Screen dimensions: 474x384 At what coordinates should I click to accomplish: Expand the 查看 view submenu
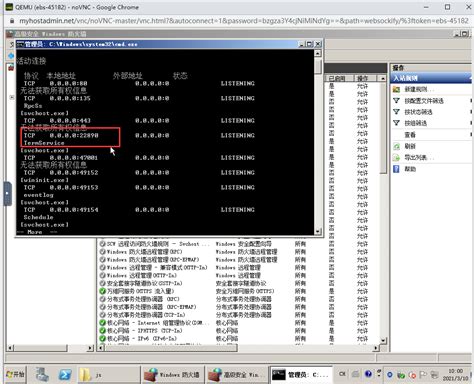tap(471, 135)
